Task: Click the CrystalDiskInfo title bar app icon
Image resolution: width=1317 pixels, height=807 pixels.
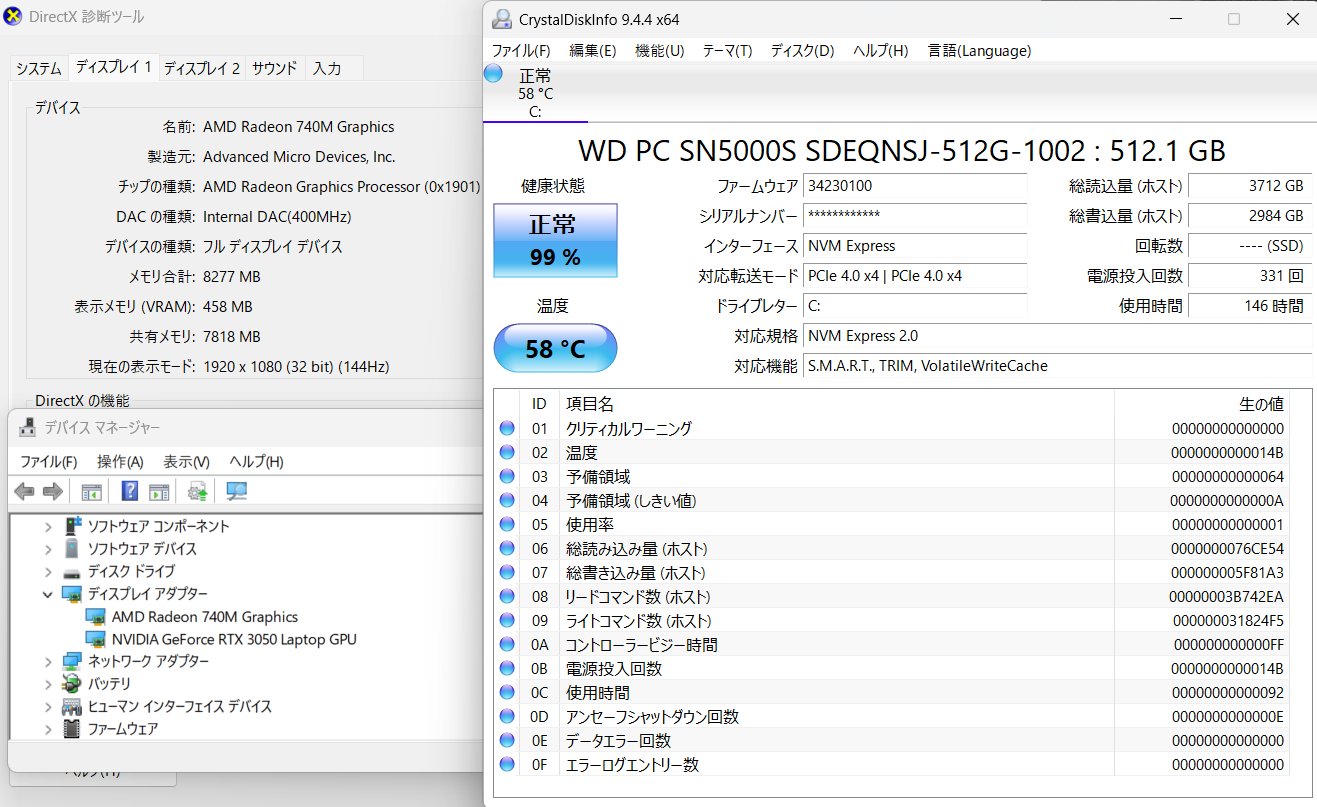Action: coord(502,20)
